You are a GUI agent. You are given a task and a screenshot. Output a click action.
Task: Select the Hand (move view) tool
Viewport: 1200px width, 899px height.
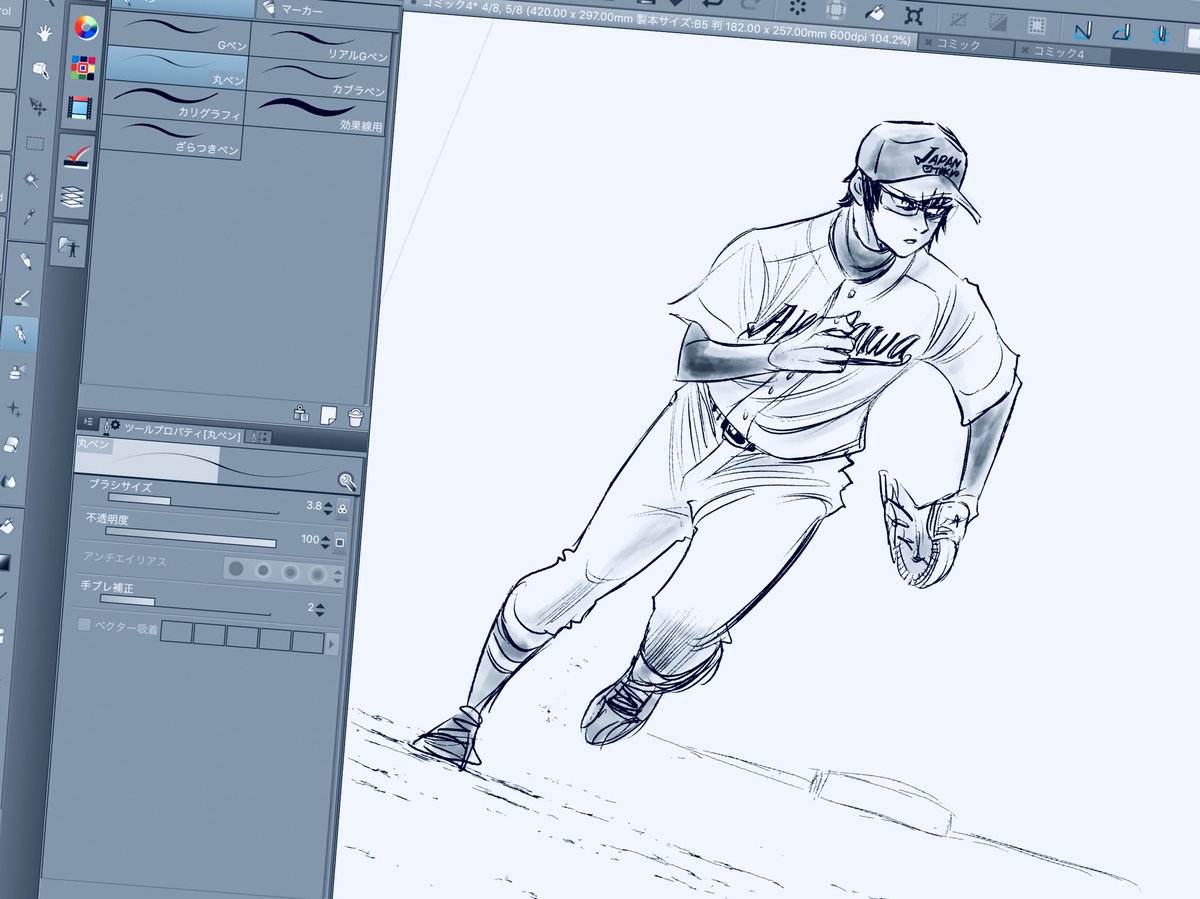coord(44,33)
